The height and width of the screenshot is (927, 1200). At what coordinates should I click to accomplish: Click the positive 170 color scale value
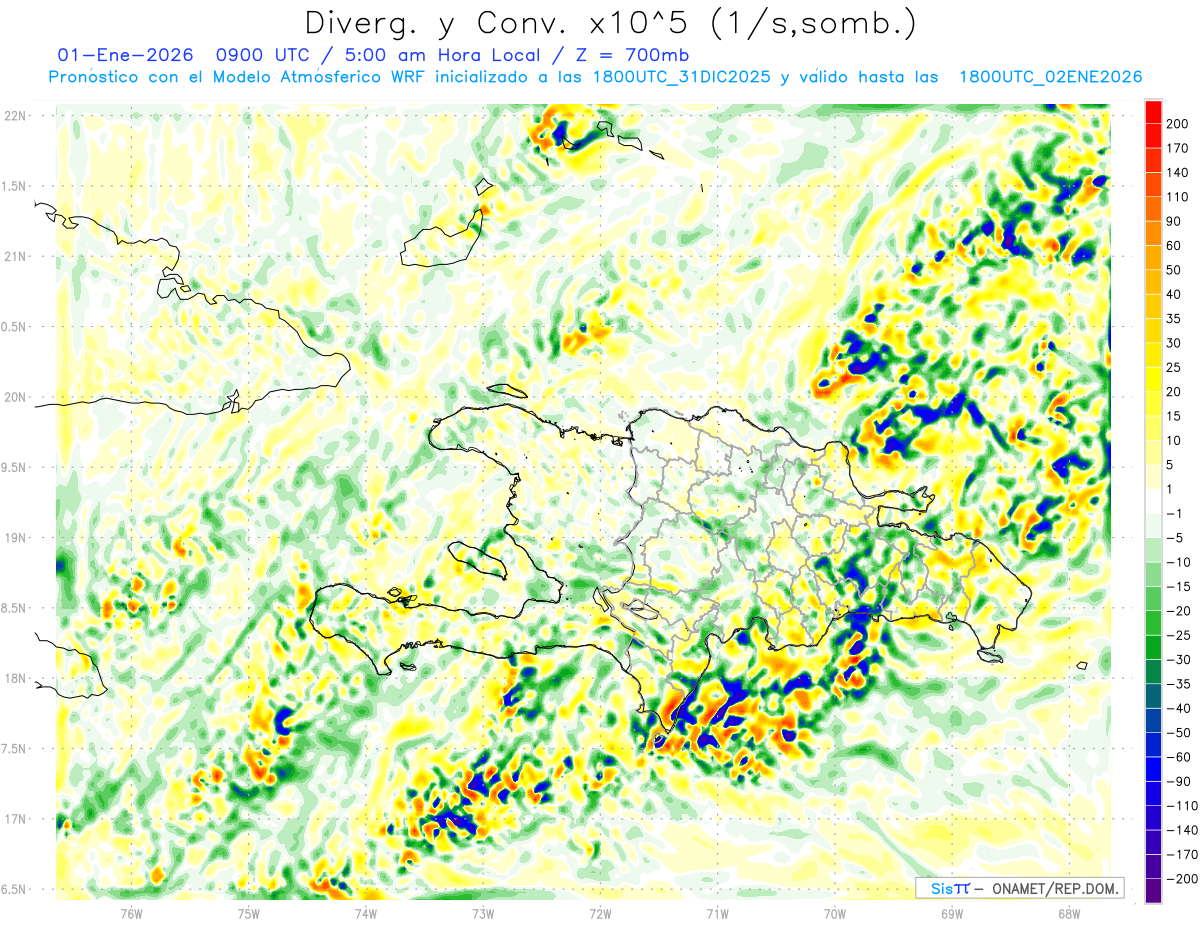(x=1176, y=148)
